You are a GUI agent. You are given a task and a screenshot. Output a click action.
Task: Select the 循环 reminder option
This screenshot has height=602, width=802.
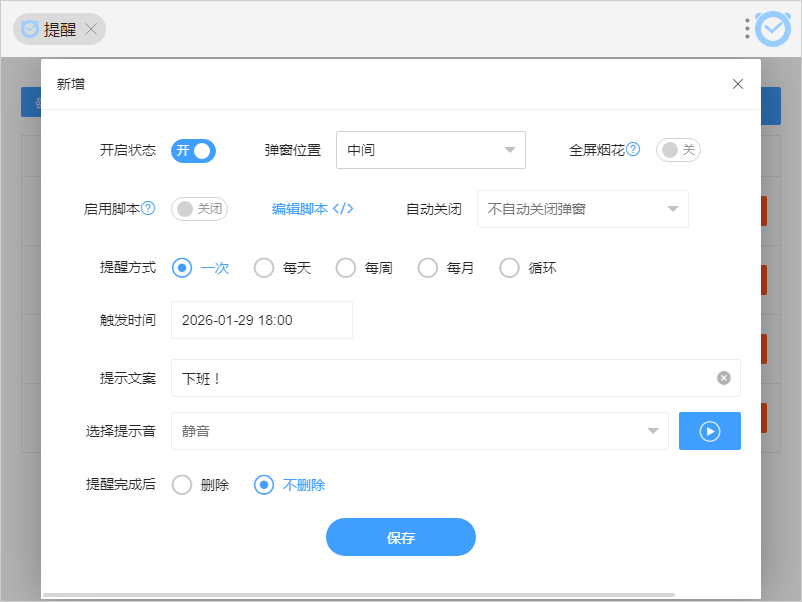click(x=510, y=268)
